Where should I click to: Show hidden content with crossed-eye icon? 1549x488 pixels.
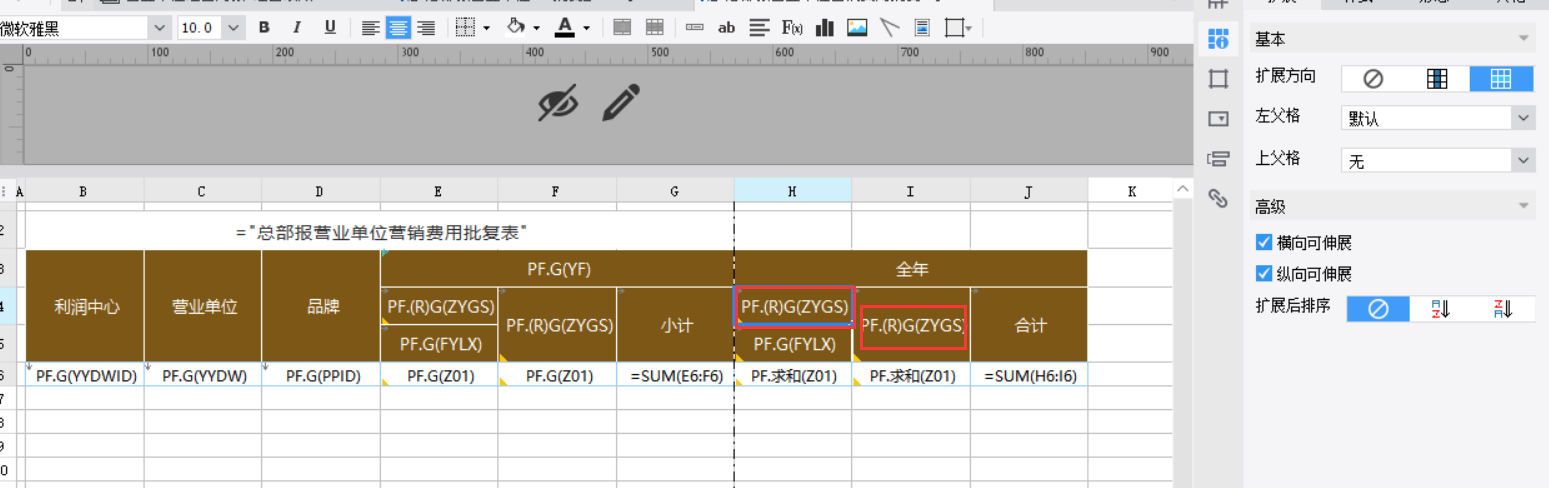pos(558,102)
